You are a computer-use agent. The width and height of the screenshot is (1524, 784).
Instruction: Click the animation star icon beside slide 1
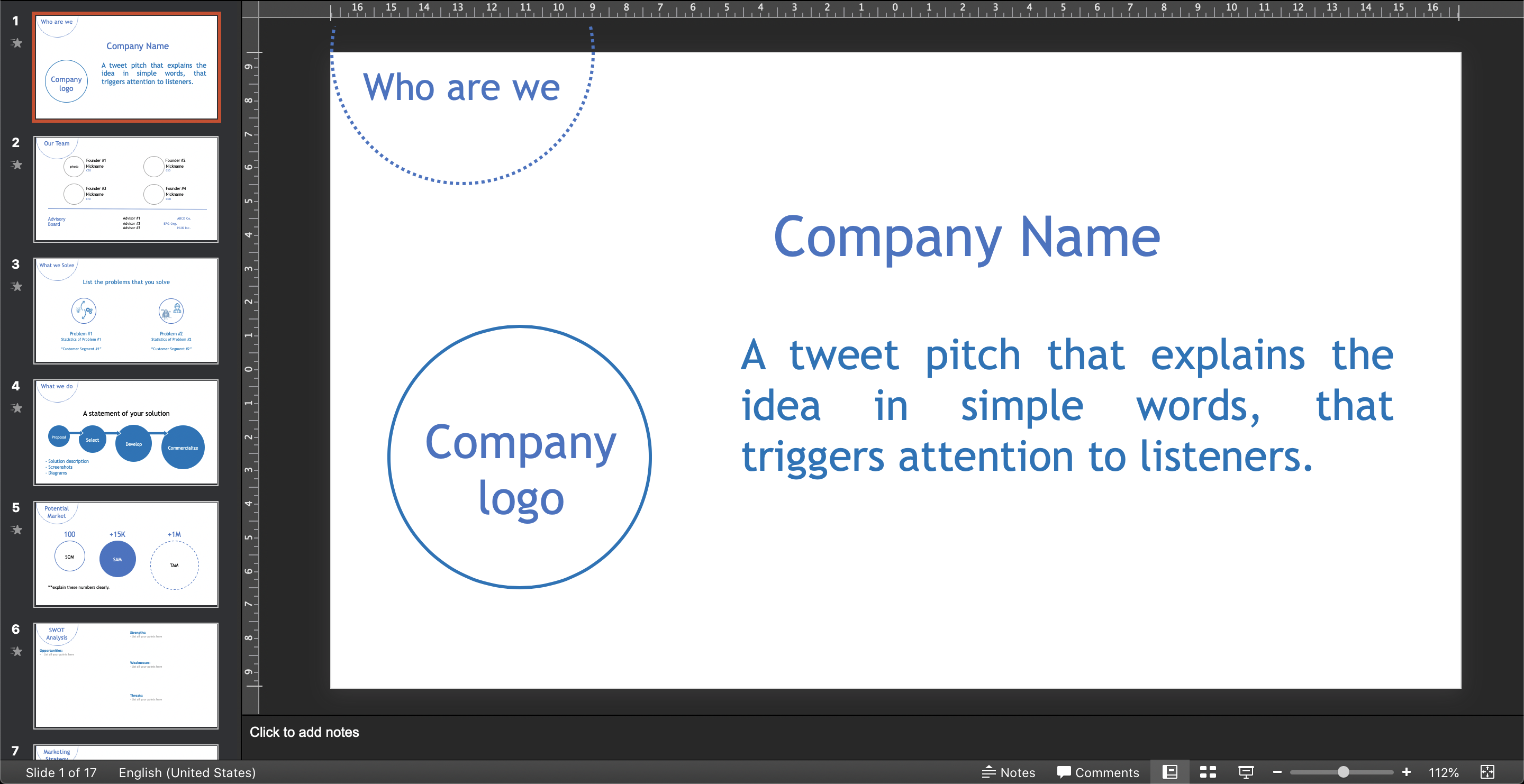(x=16, y=42)
